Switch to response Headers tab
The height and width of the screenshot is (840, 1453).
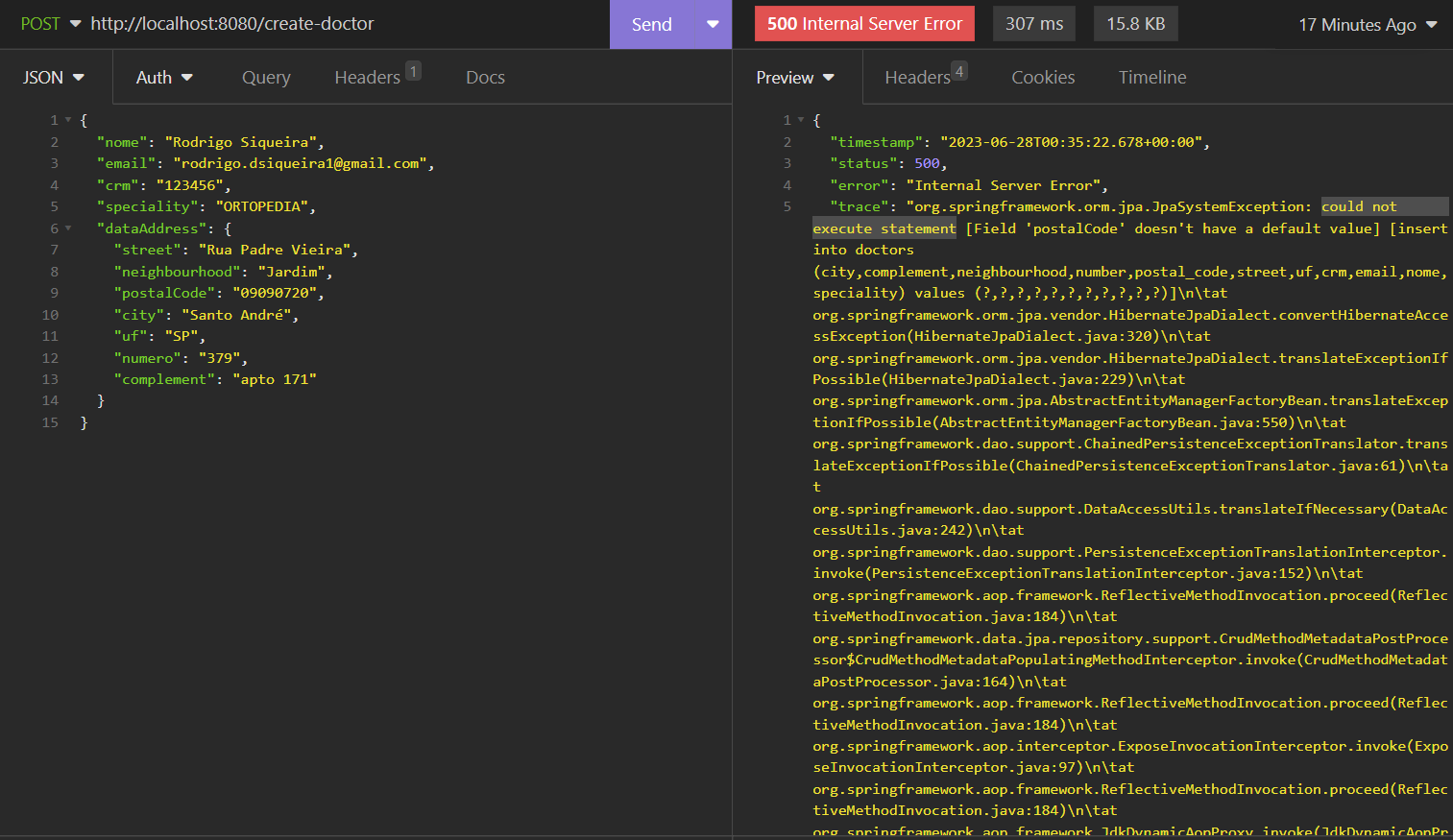tap(926, 77)
